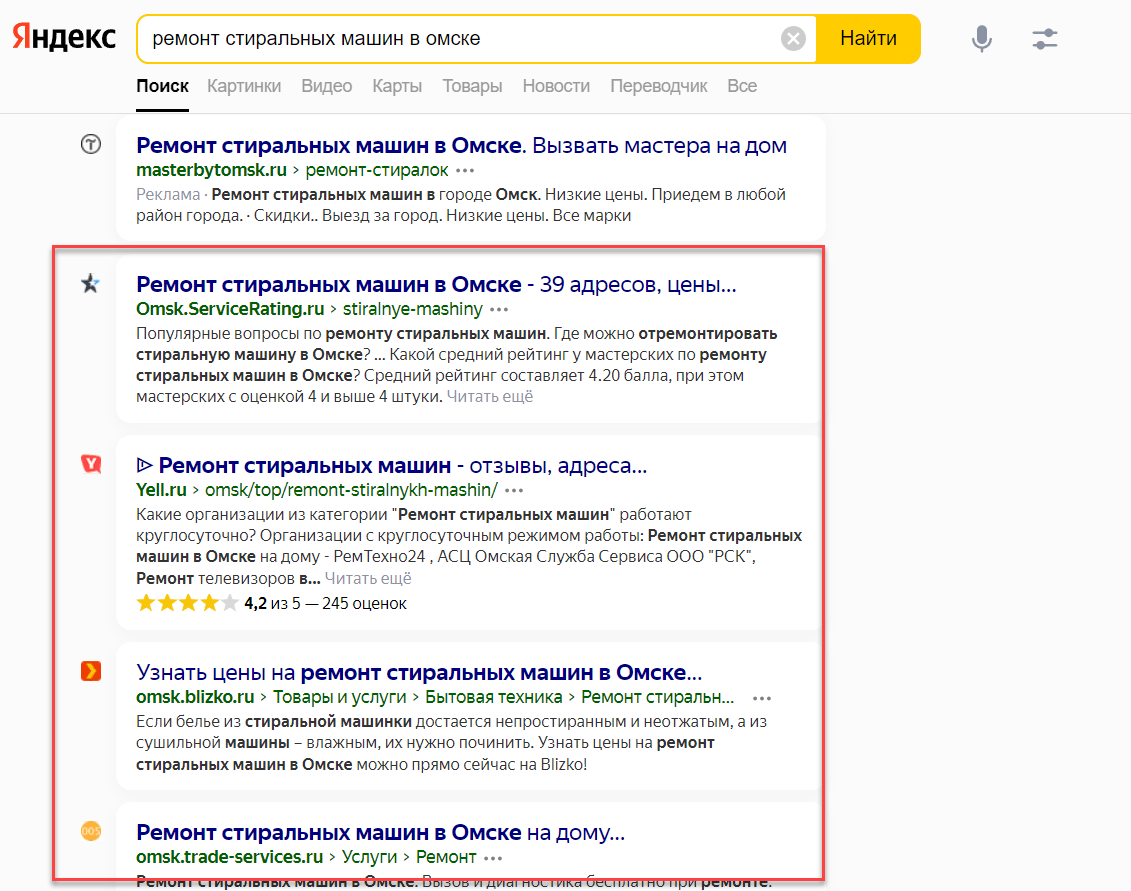Click the Yell.ru red favicon
The width and height of the screenshot is (1131, 891).
click(91, 464)
